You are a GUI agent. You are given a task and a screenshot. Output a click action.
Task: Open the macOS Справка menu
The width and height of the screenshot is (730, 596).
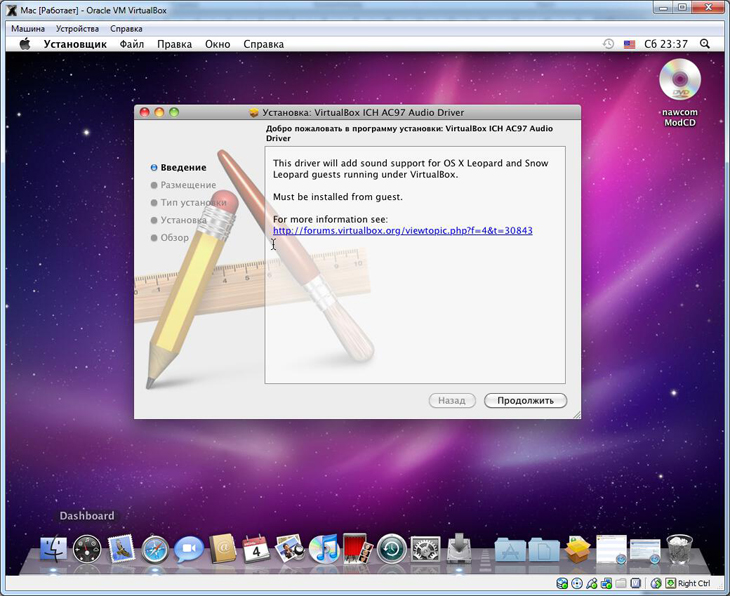tap(264, 44)
